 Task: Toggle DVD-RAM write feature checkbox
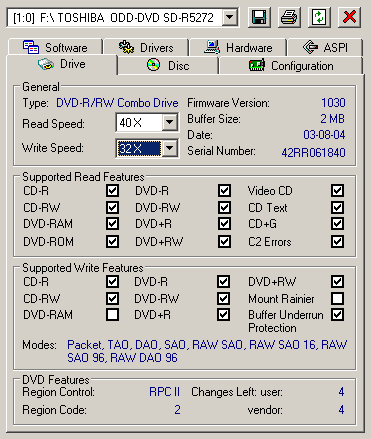pos(112,314)
